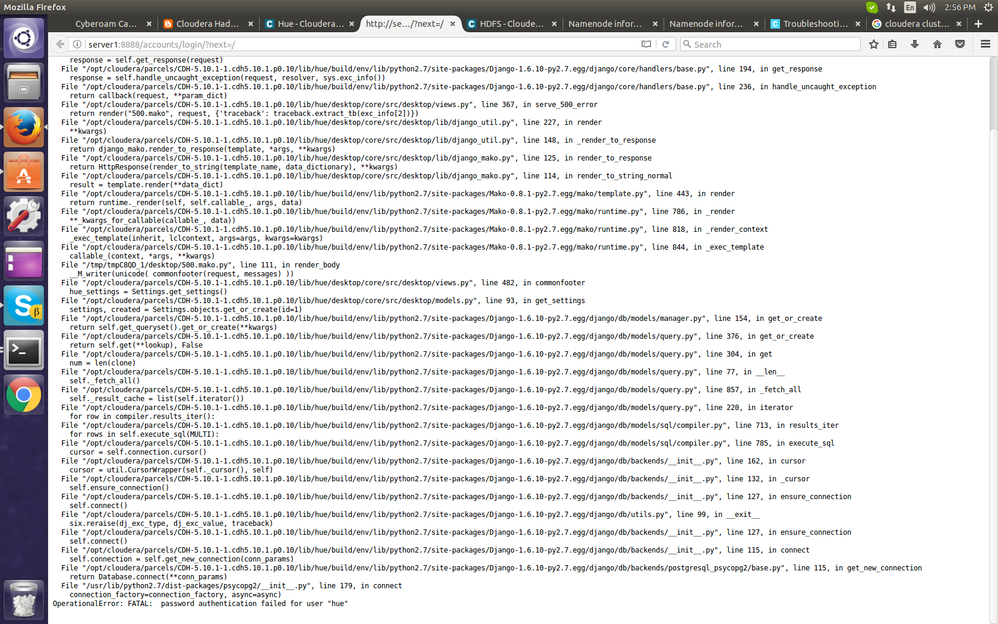Close the Cloudera Had... tab
Image resolution: width=998 pixels, height=624 pixels.
(x=250, y=24)
